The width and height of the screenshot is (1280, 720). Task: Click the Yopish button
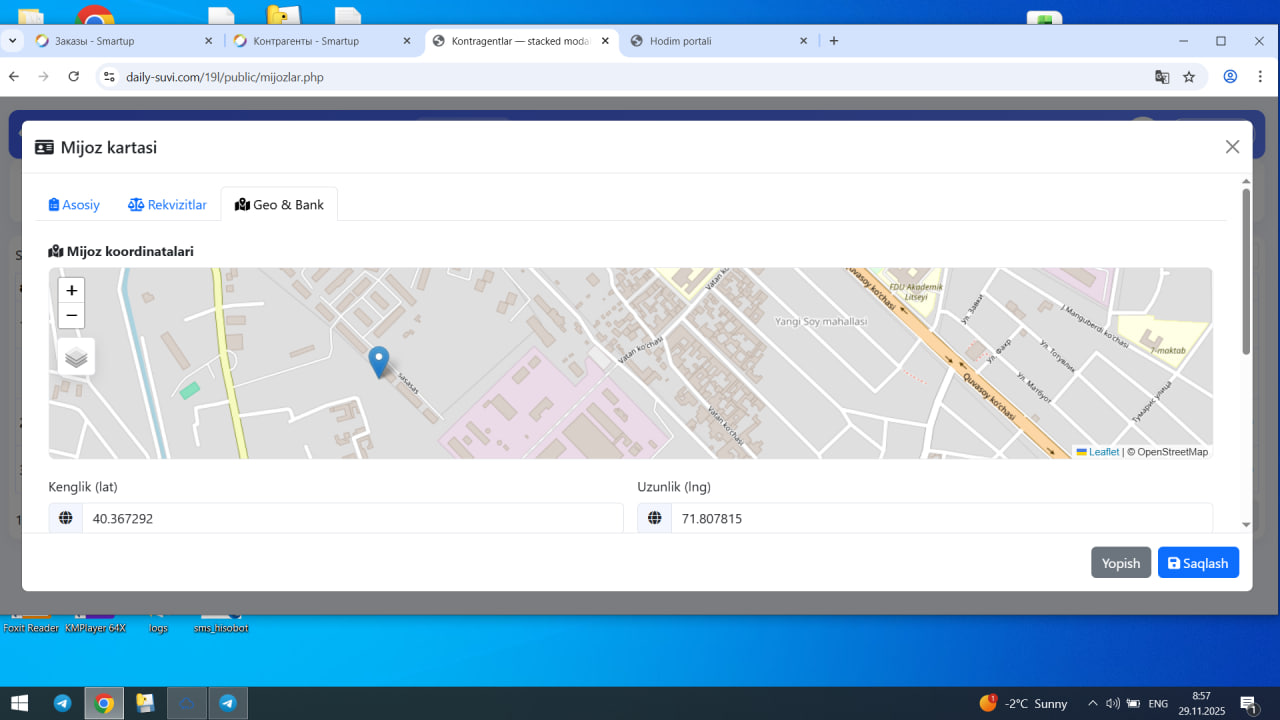point(1120,563)
